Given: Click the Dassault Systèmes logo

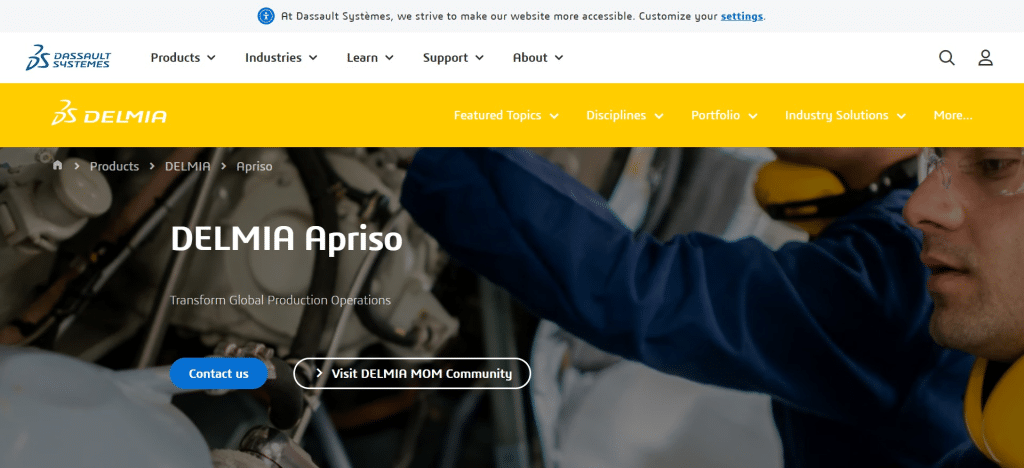Looking at the screenshot, I should 69,57.
